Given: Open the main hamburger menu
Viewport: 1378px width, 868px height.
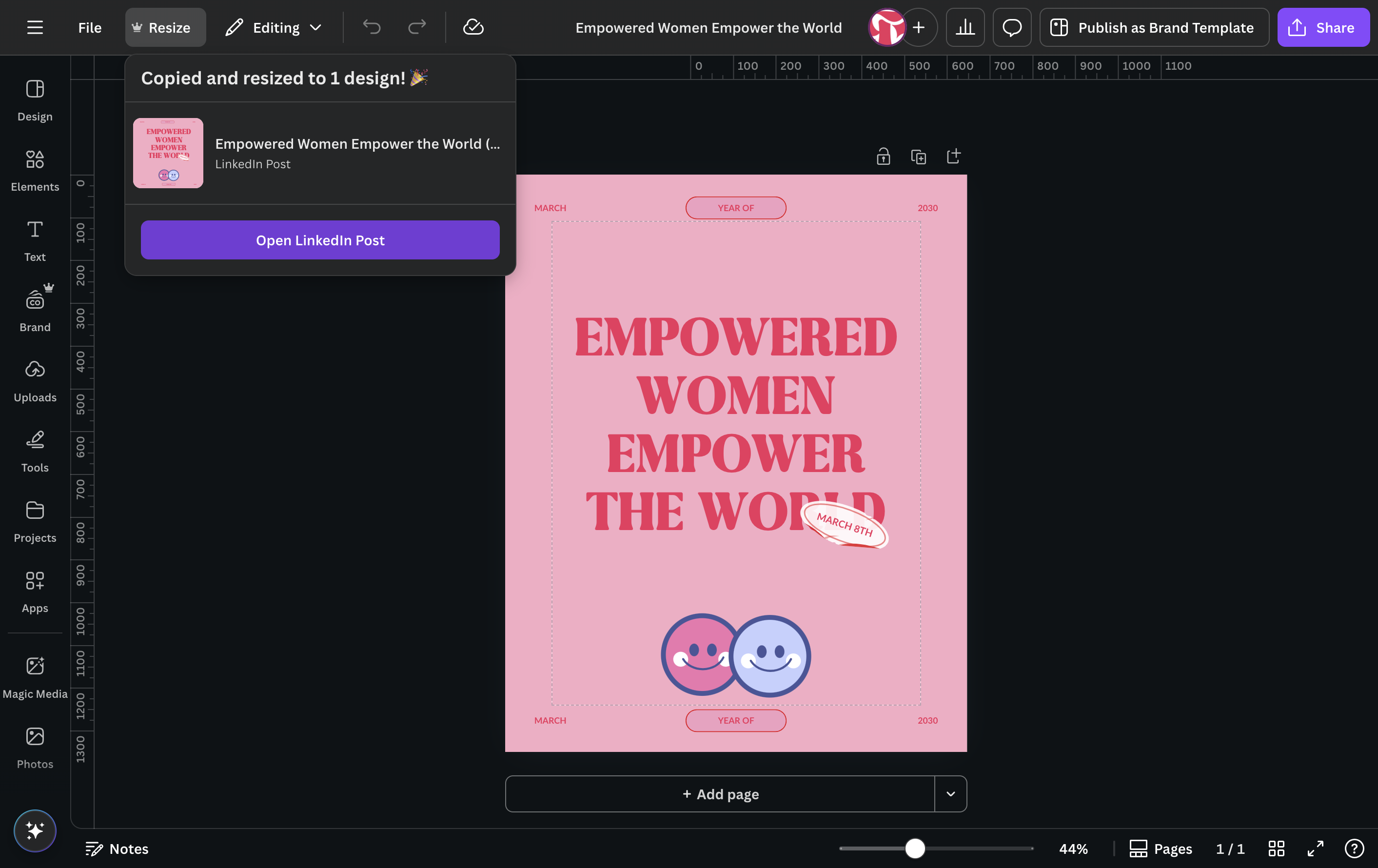Looking at the screenshot, I should coord(35,27).
